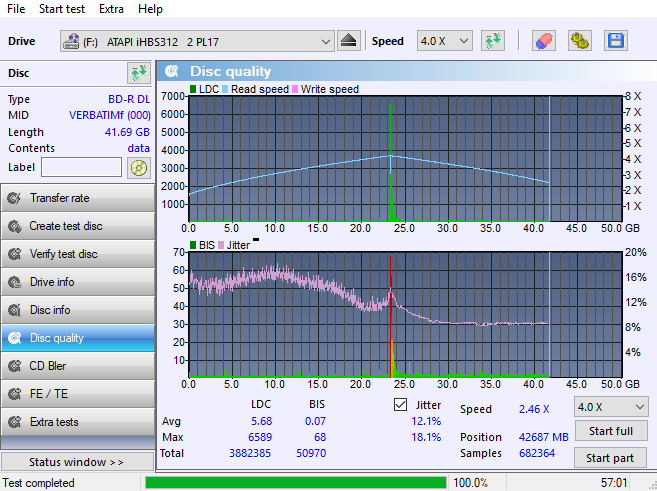The height and width of the screenshot is (491, 657).
Task: Click the Start part button
Action: click(610, 458)
